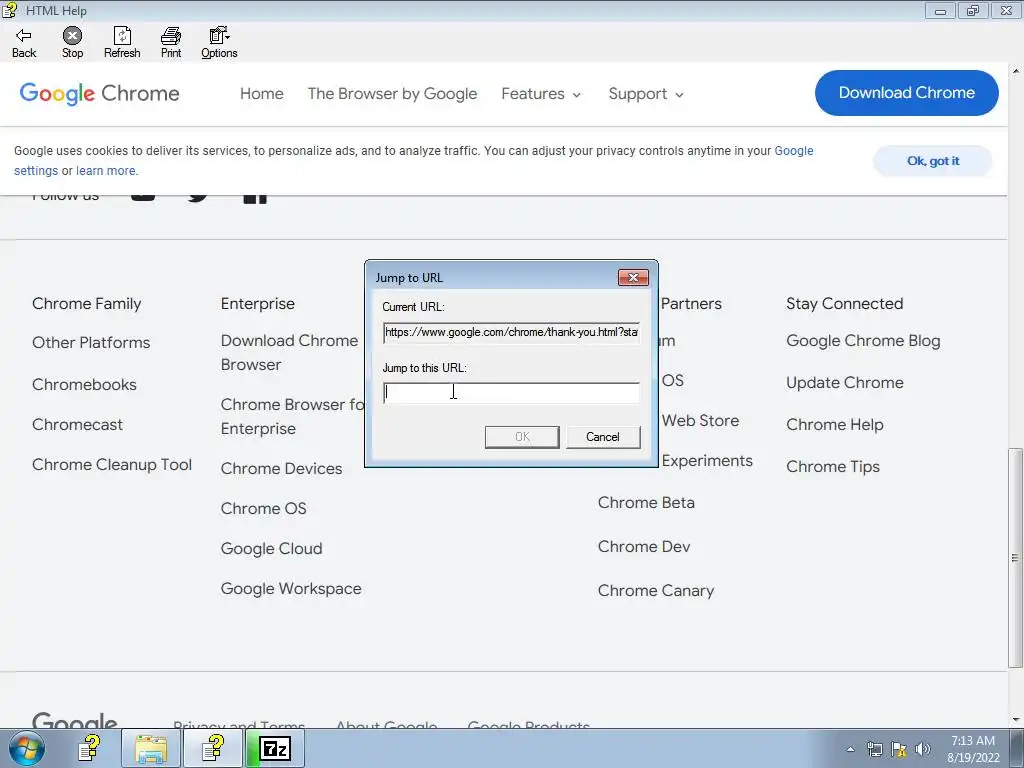Open the network tray icon
Screen dimensions: 1024x768
click(x=874, y=749)
